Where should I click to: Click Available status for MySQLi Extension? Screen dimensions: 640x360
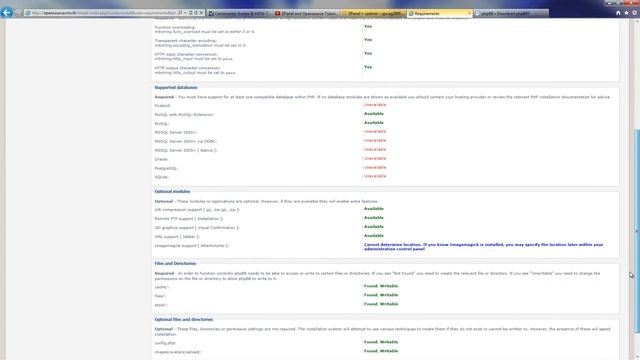[x=373, y=114]
